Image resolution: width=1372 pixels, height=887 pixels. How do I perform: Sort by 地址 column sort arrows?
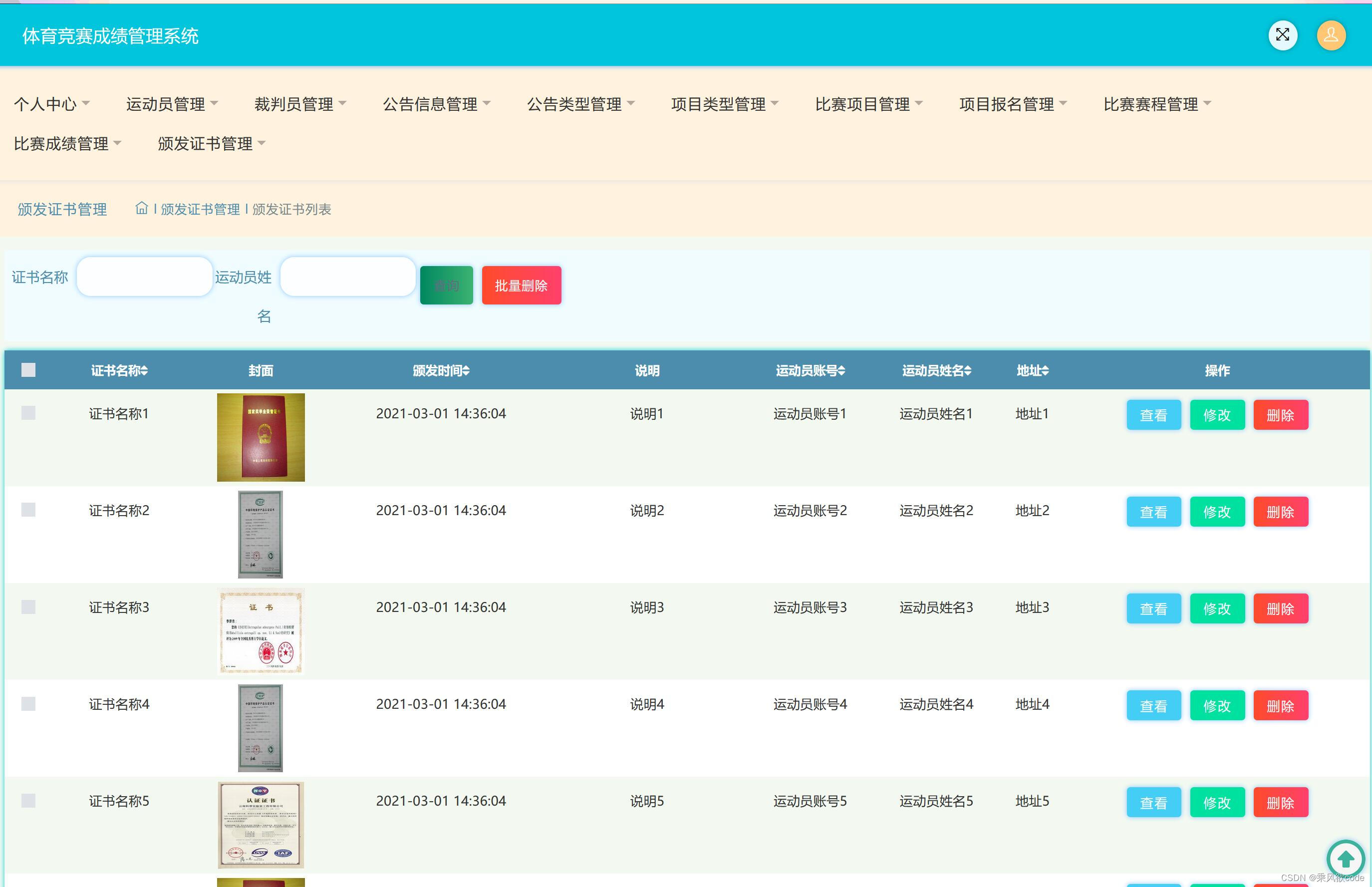[1046, 371]
